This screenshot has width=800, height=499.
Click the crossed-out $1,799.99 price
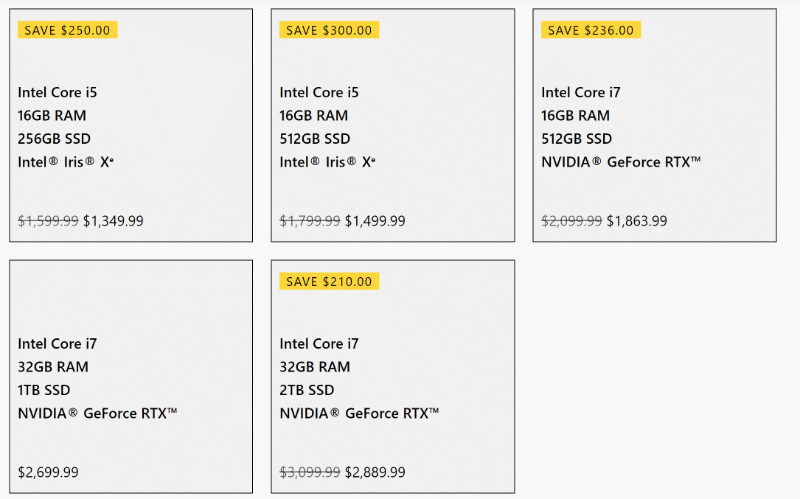310,221
